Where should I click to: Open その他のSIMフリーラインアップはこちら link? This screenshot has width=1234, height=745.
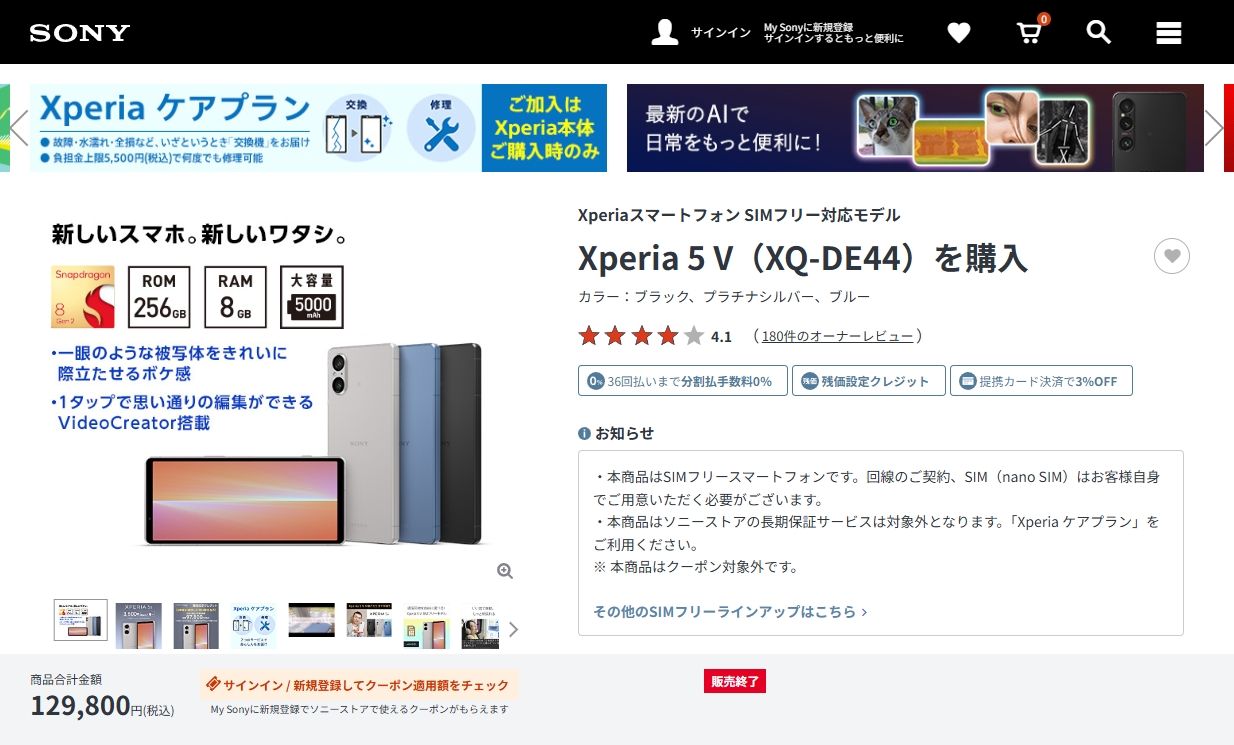pos(730,611)
